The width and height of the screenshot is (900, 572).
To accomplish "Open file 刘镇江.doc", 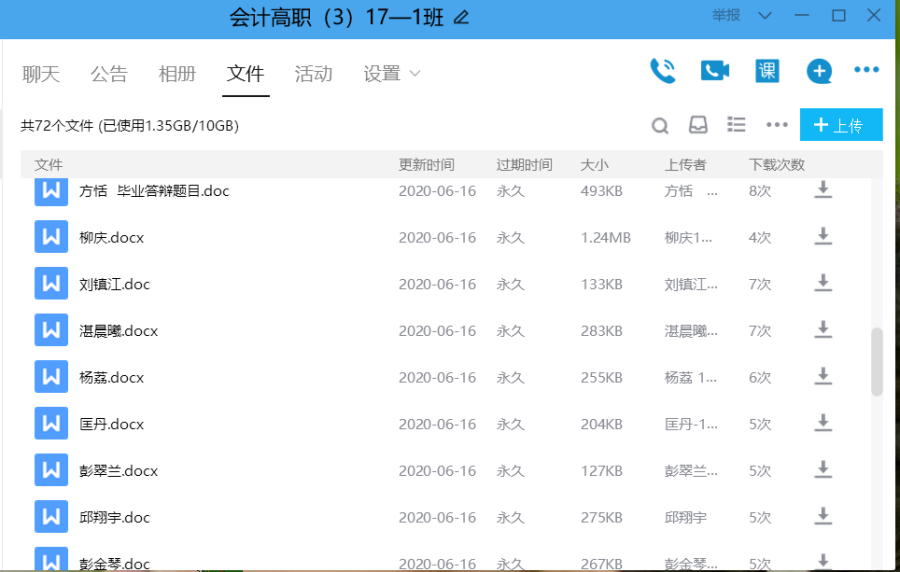I will (114, 284).
